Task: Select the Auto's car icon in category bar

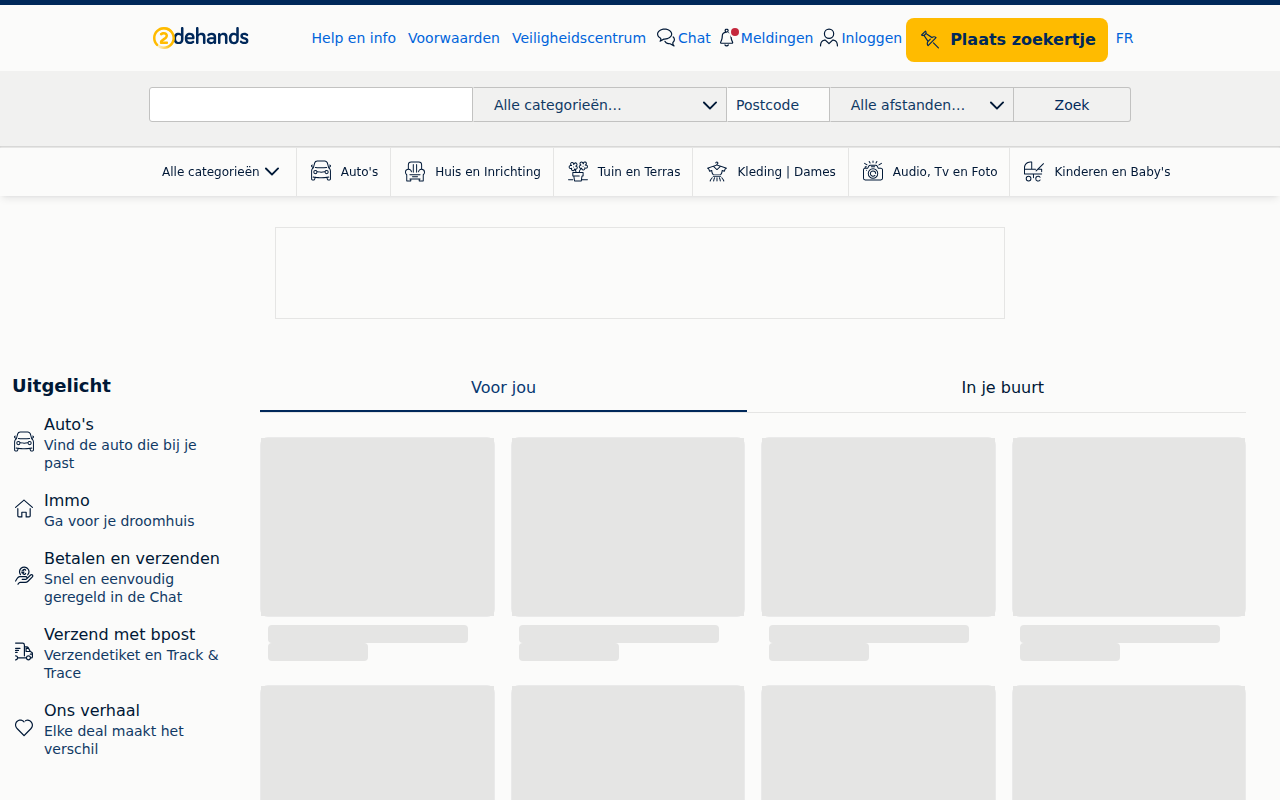Action: tap(321, 171)
